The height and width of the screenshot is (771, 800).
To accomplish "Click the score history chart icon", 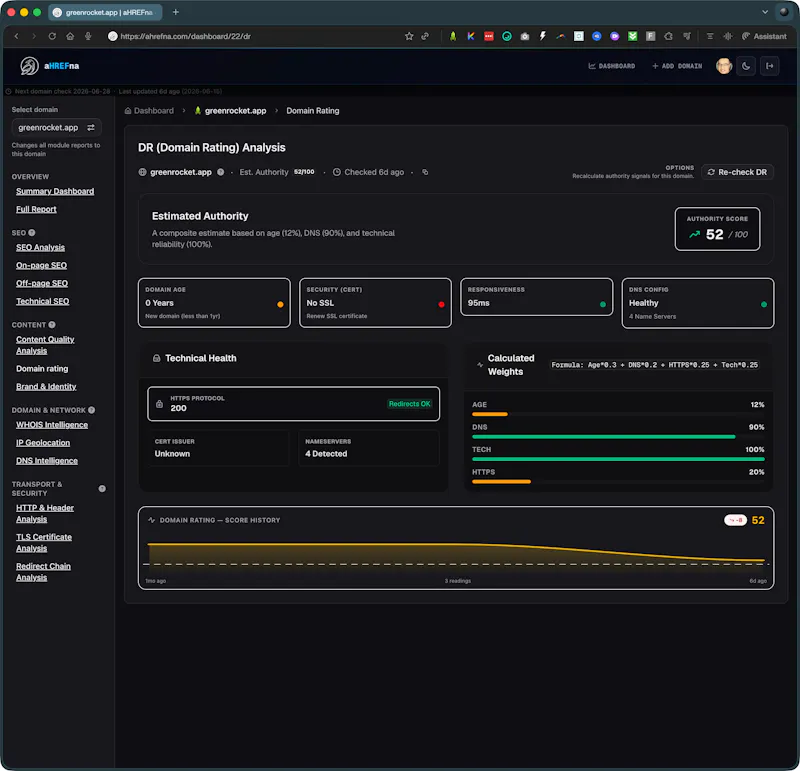I will 152,520.
